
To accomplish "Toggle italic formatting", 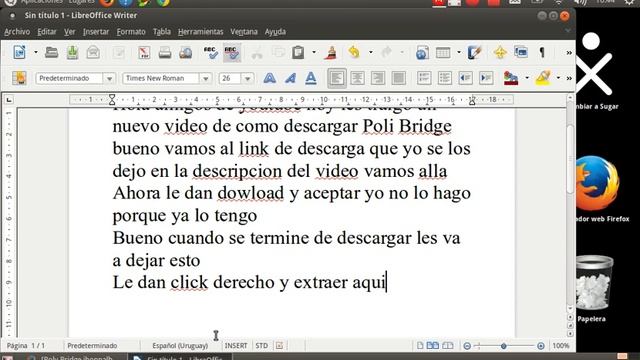I will [x=290, y=78].
